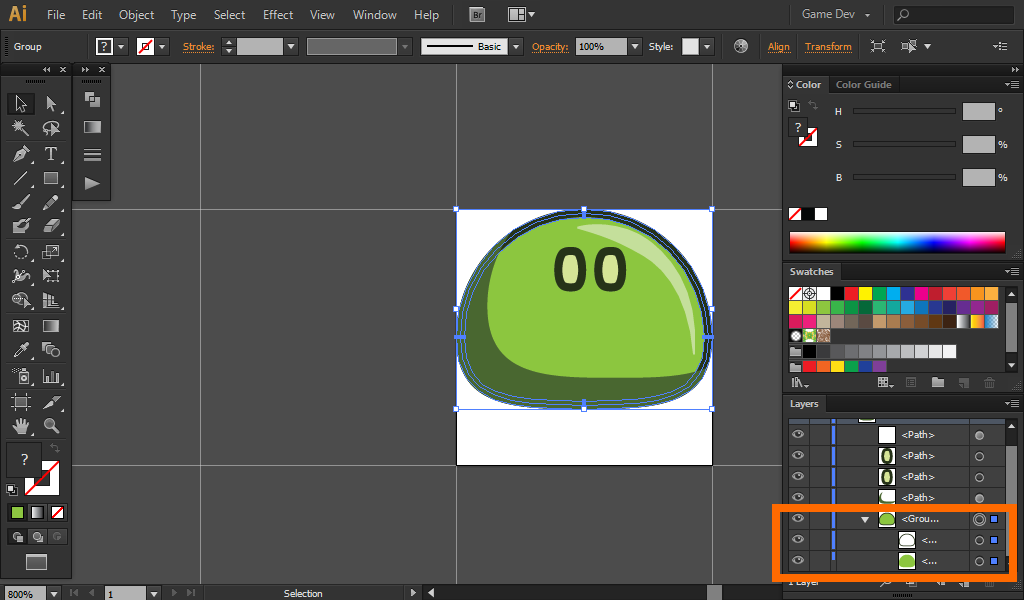
Task: Set fill to None in the Tools panel
Action: (x=57, y=513)
